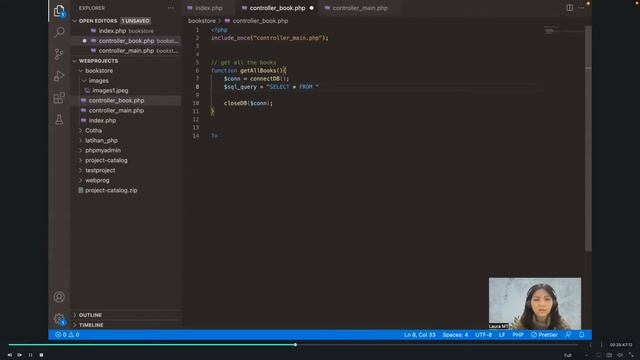This screenshot has height=360, width=640.
Task: Open the Extensions view
Action: click(x=59, y=98)
